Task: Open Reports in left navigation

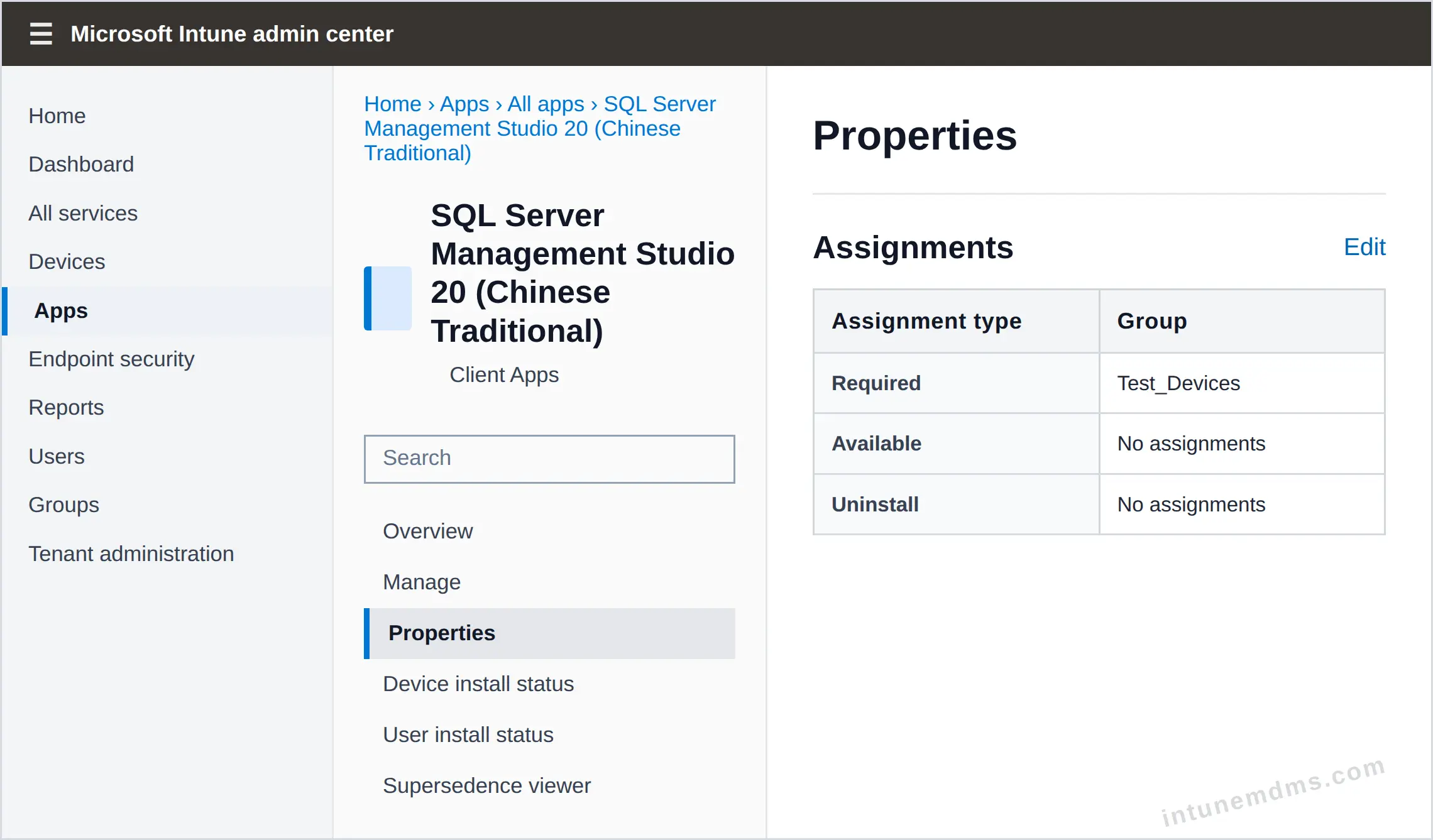Action: click(x=66, y=407)
